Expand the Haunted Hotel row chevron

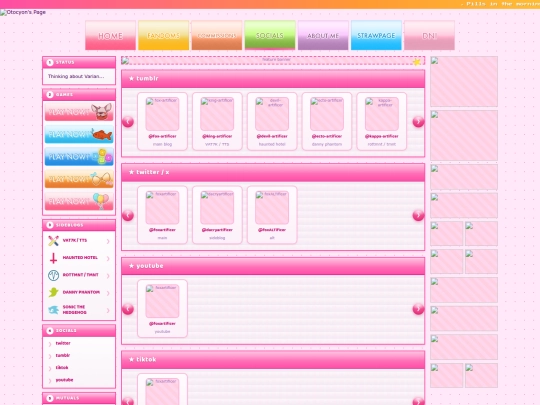(x=108, y=258)
